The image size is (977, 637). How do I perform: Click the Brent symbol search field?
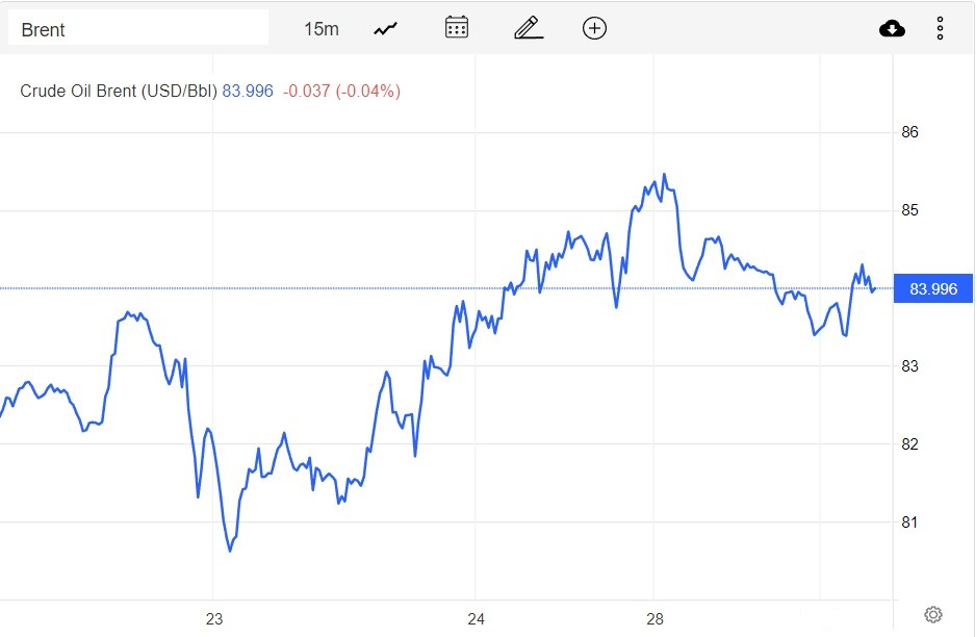tap(138, 29)
